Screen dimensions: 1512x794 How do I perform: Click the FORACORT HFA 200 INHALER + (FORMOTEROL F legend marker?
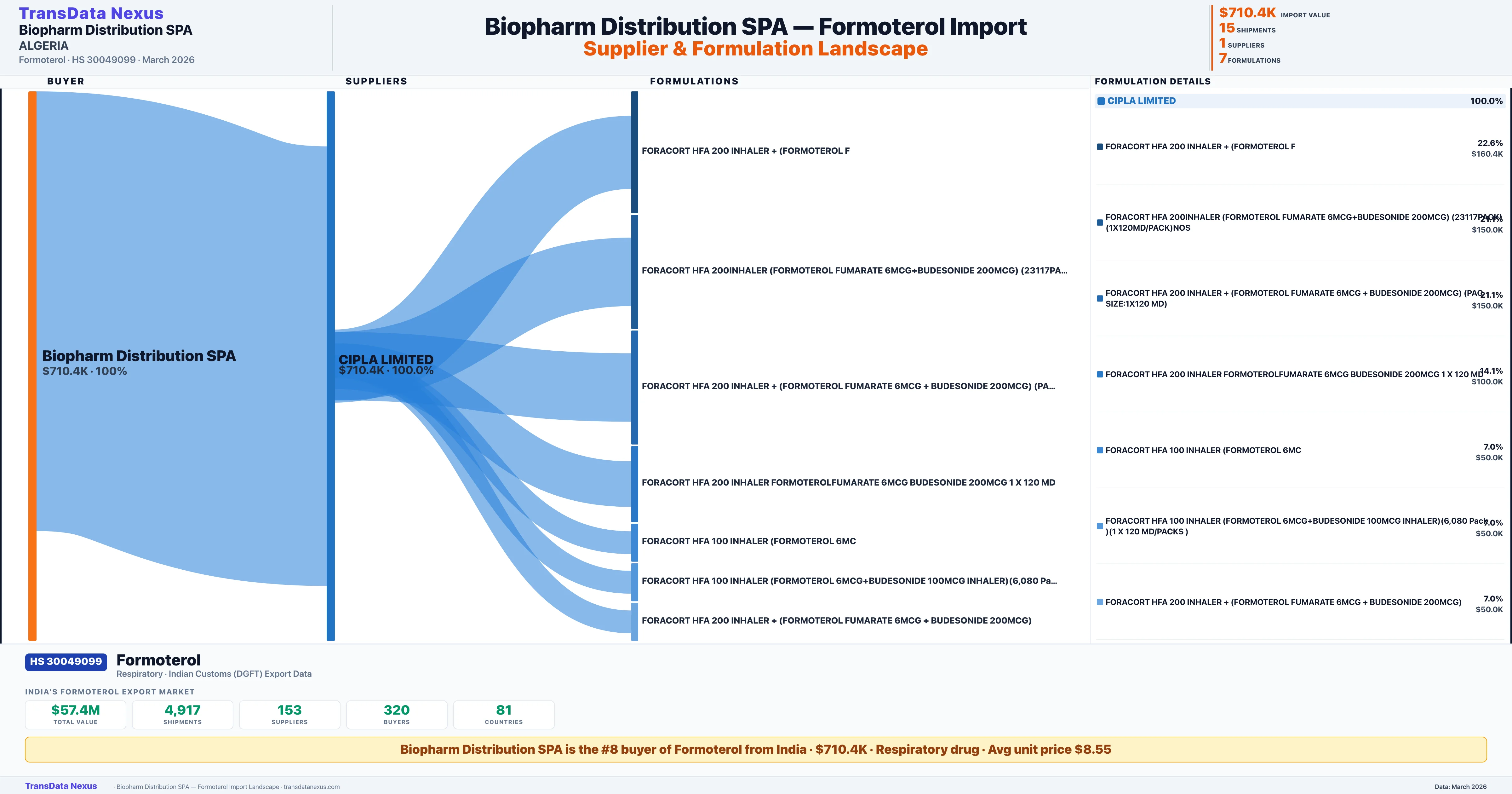[x=1100, y=147]
